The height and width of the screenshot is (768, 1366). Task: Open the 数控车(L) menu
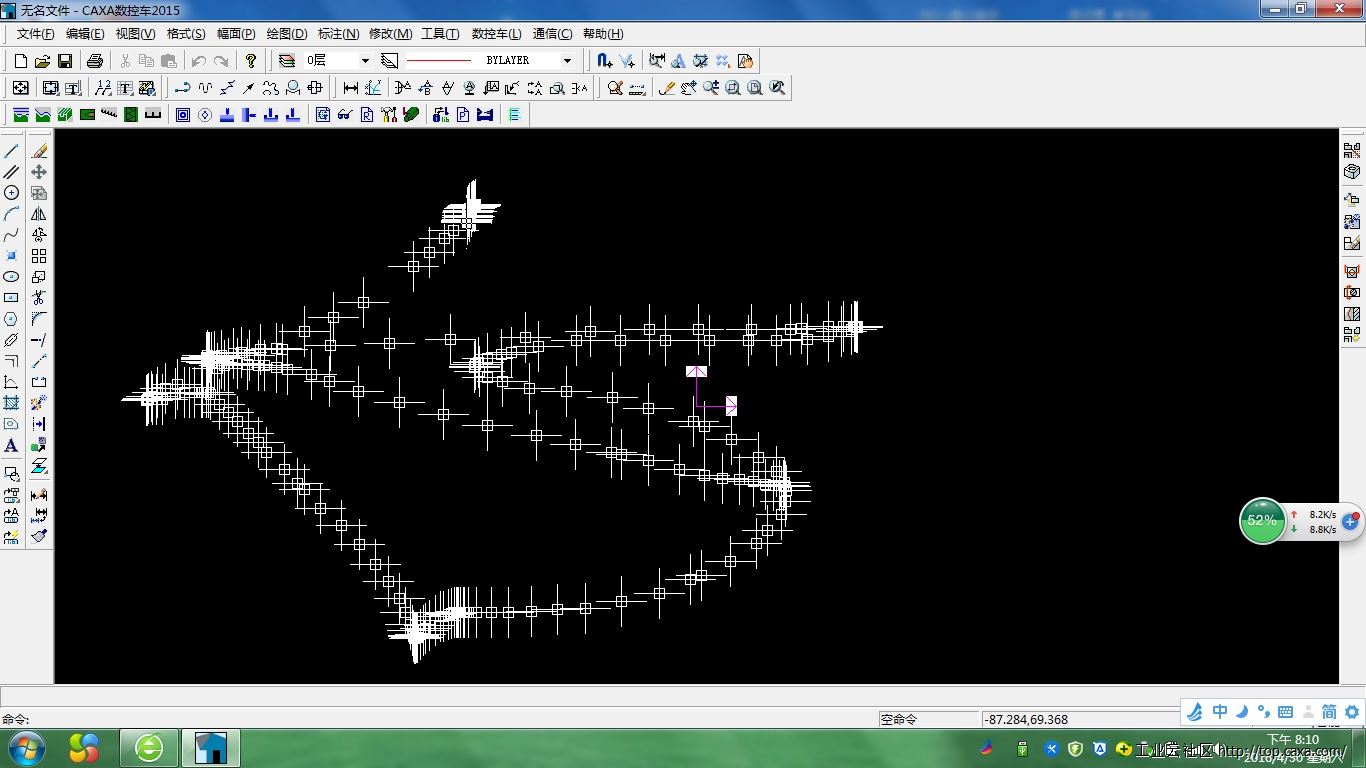(497, 34)
